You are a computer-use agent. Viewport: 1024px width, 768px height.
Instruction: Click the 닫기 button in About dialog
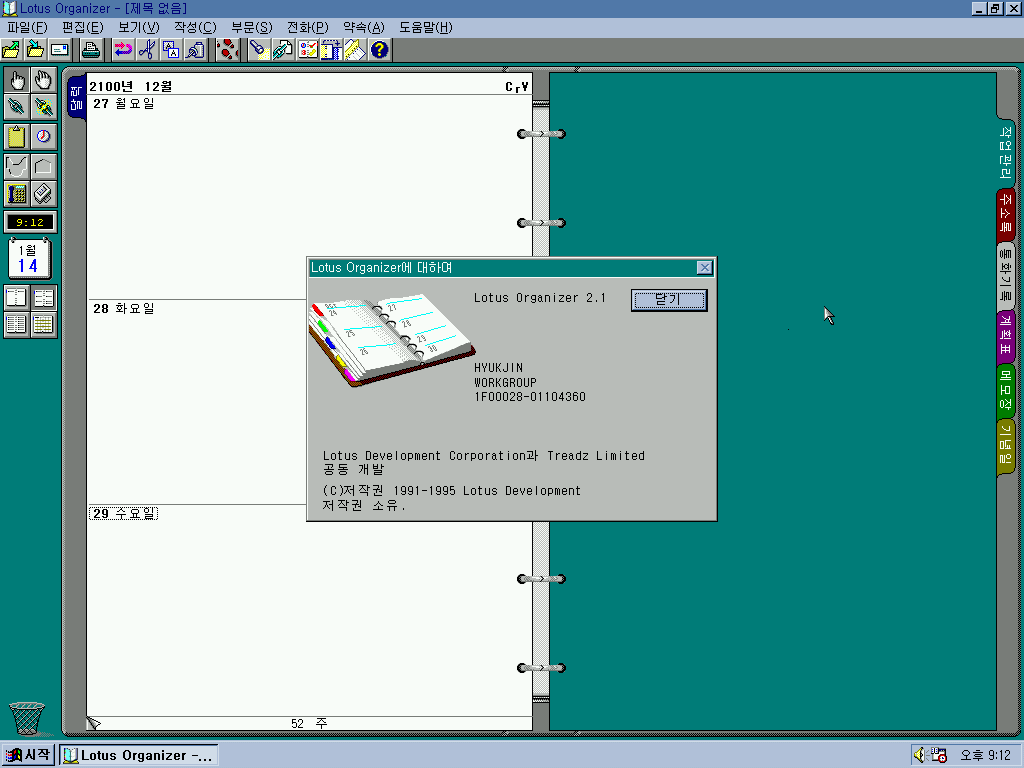pos(669,300)
